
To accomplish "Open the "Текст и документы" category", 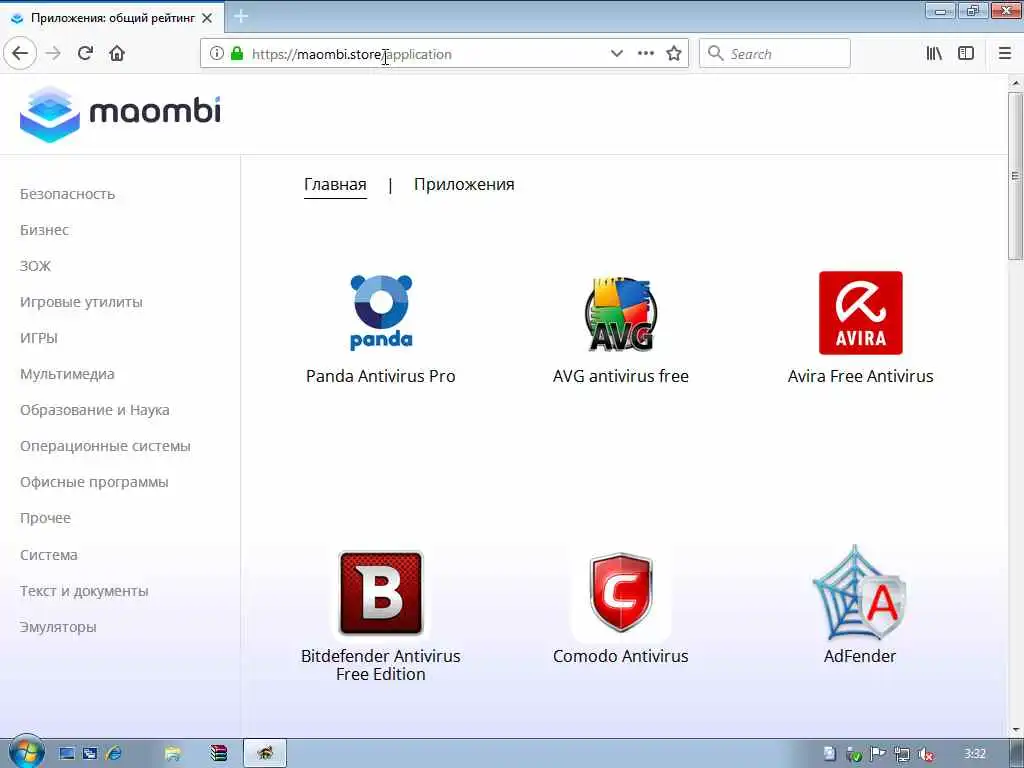I will click(x=84, y=591).
